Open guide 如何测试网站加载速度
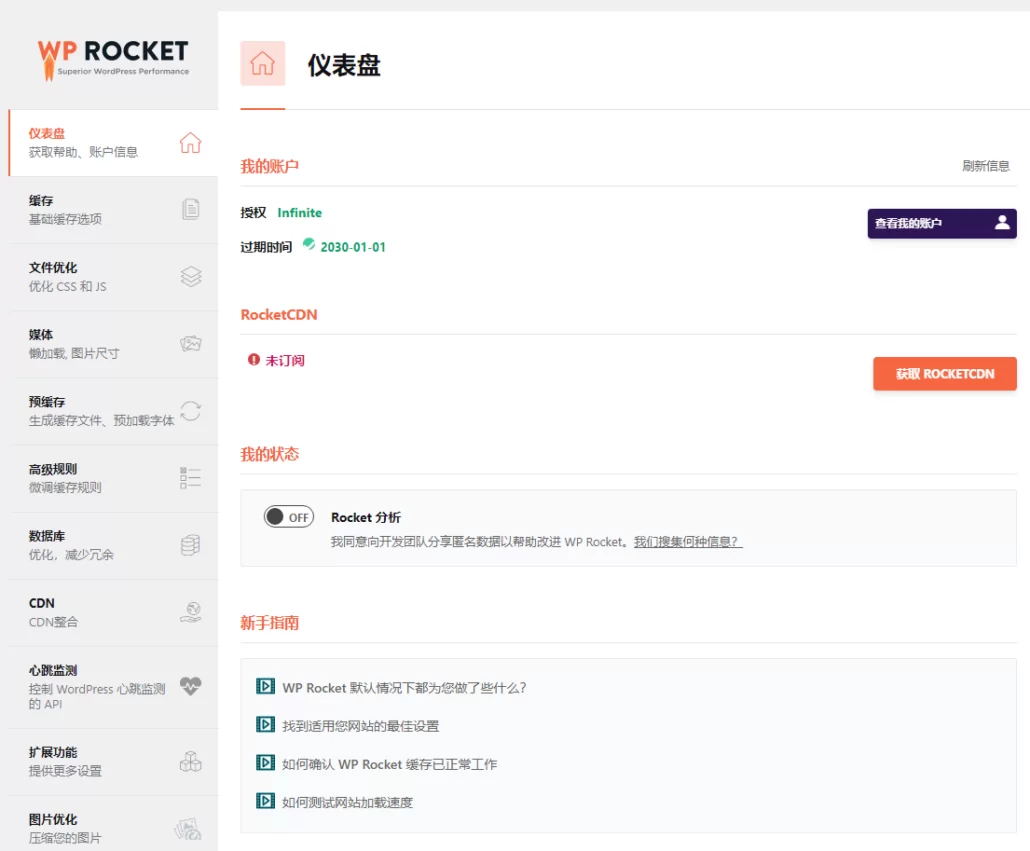1030x851 pixels. tap(347, 802)
